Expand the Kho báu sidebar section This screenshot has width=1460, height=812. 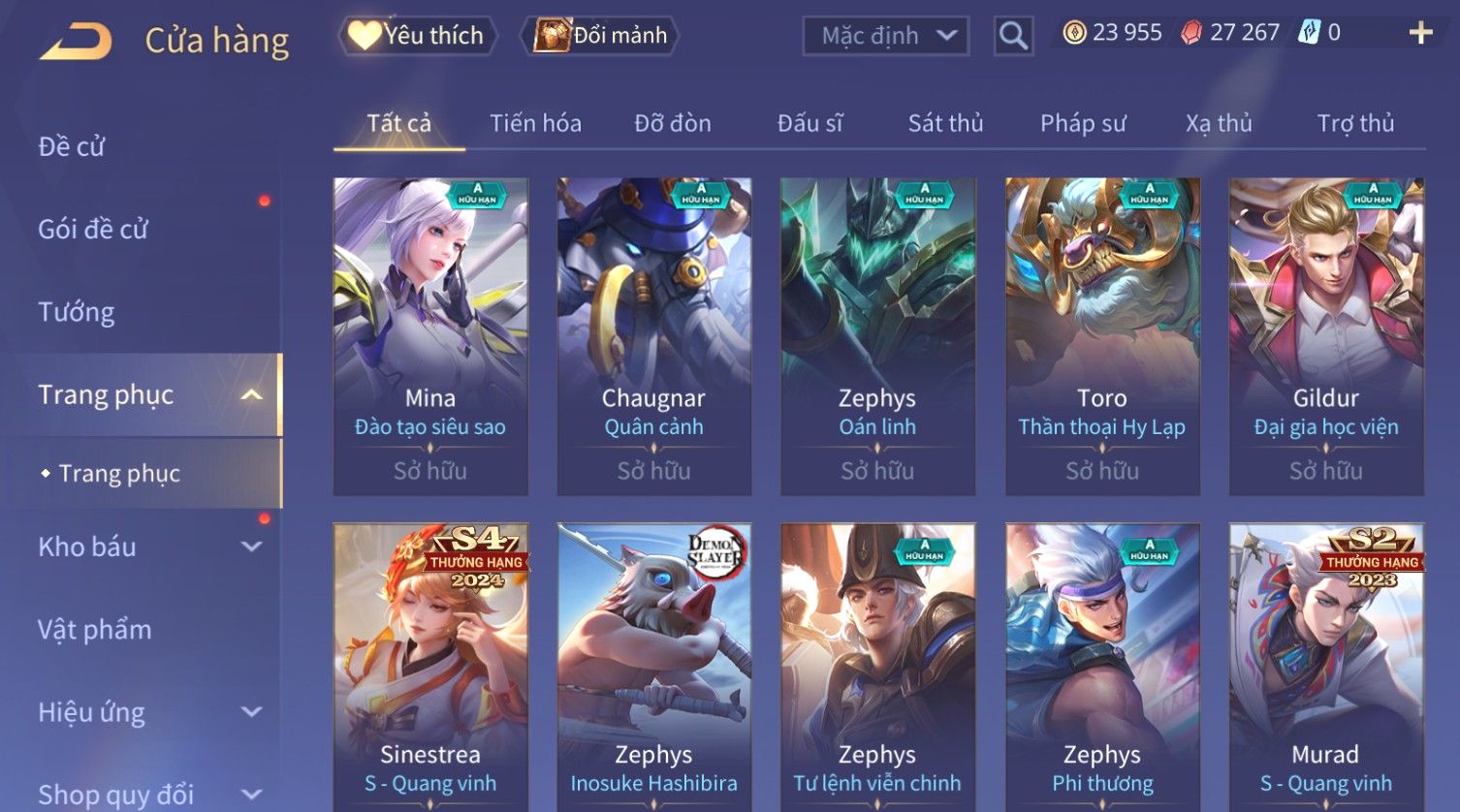pyautogui.click(x=251, y=547)
